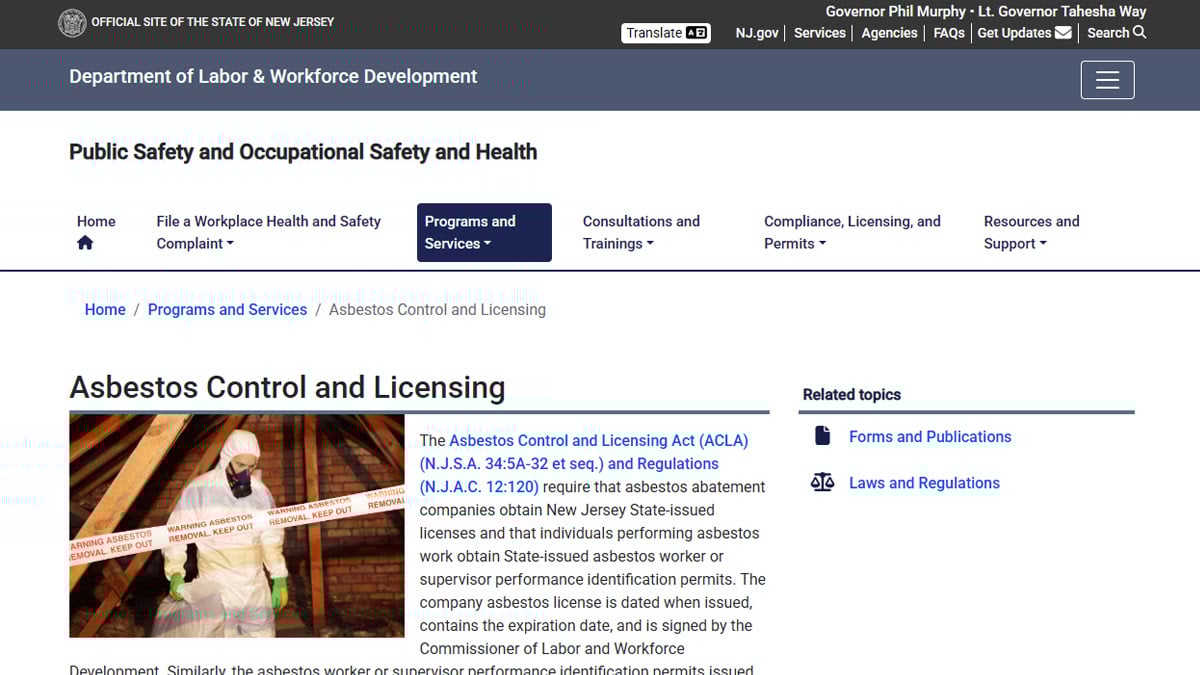Image resolution: width=1200 pixels, height=675 pixels.
Task: Click the Home house icon
Action: point(85,243)
